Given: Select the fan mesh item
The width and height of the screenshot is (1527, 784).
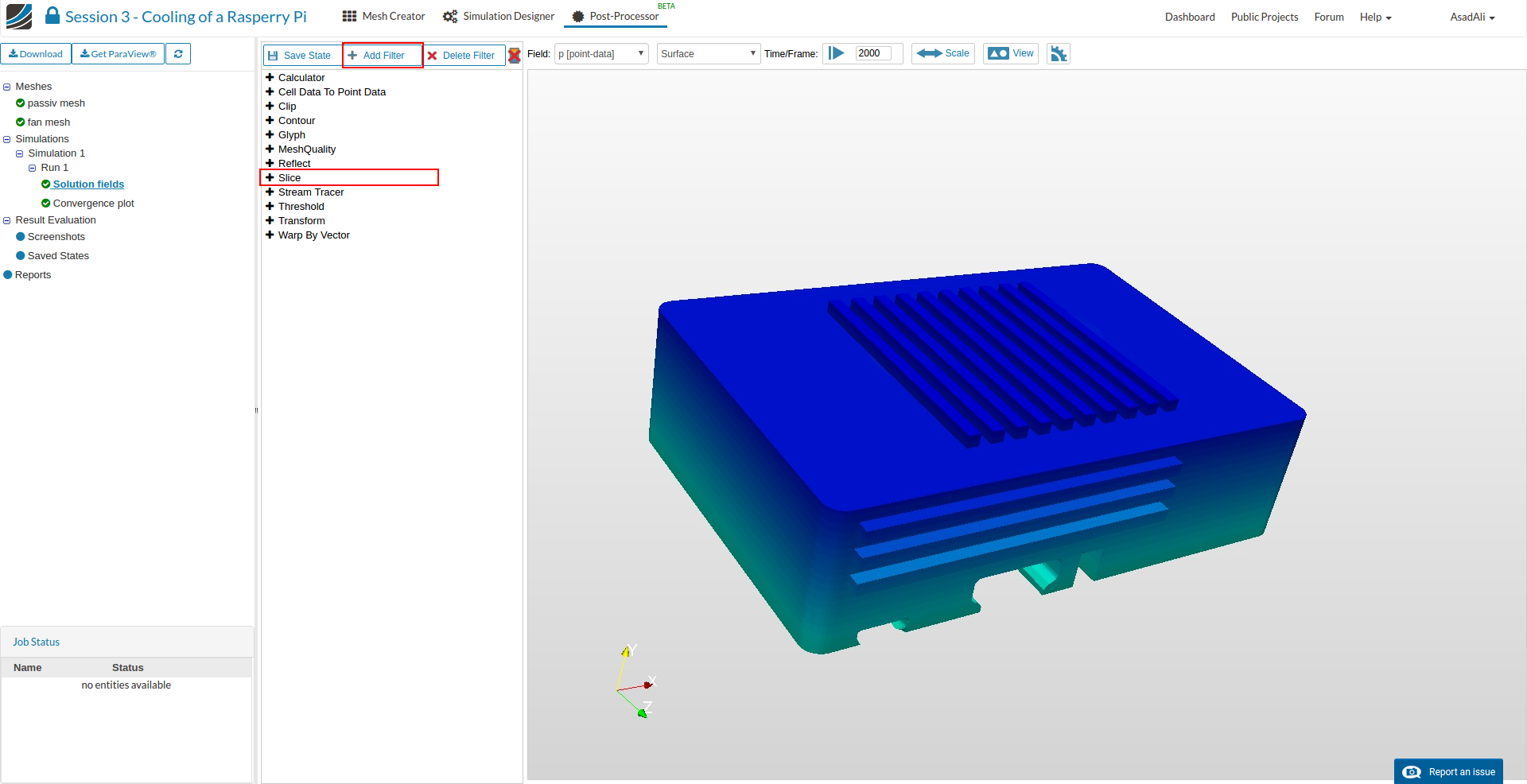Looking at the screenshot, I should [49, 122].
